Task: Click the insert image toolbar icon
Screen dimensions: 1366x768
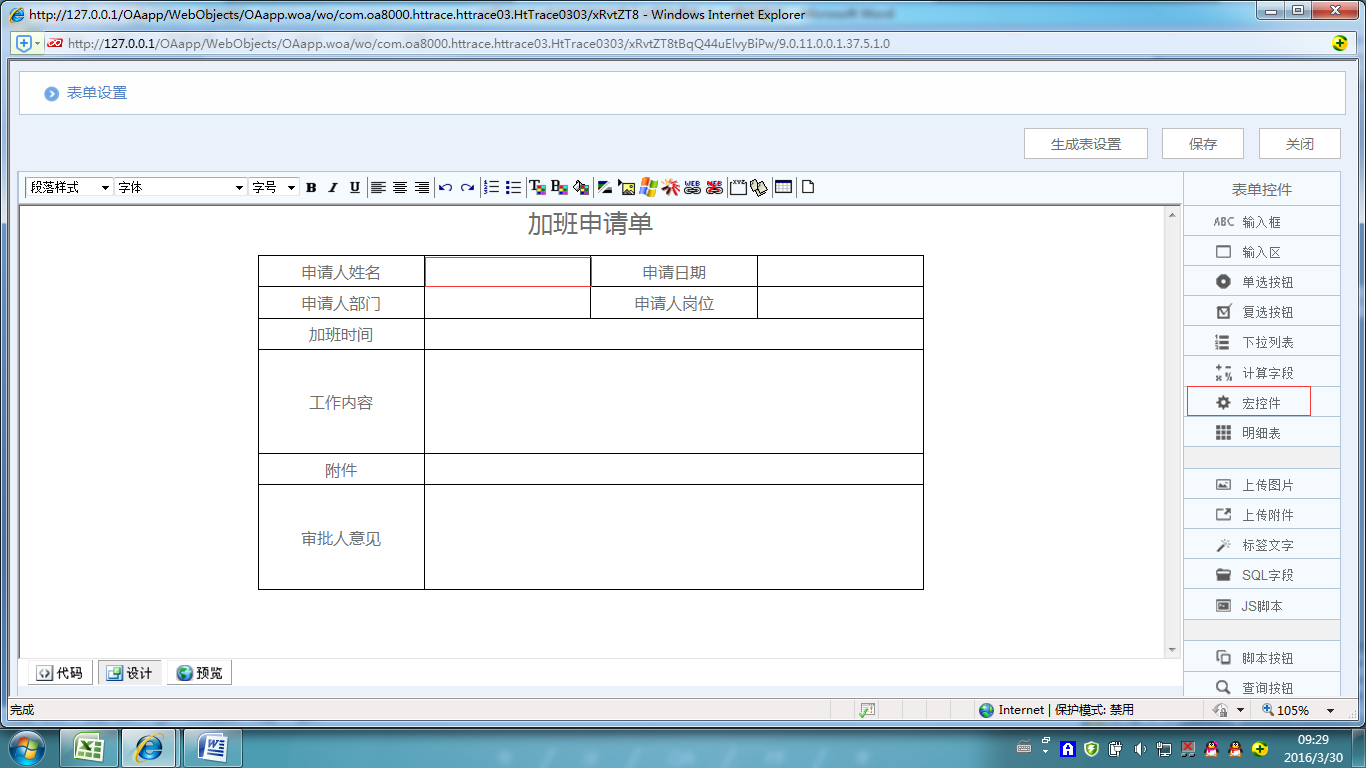Action: 627,187
